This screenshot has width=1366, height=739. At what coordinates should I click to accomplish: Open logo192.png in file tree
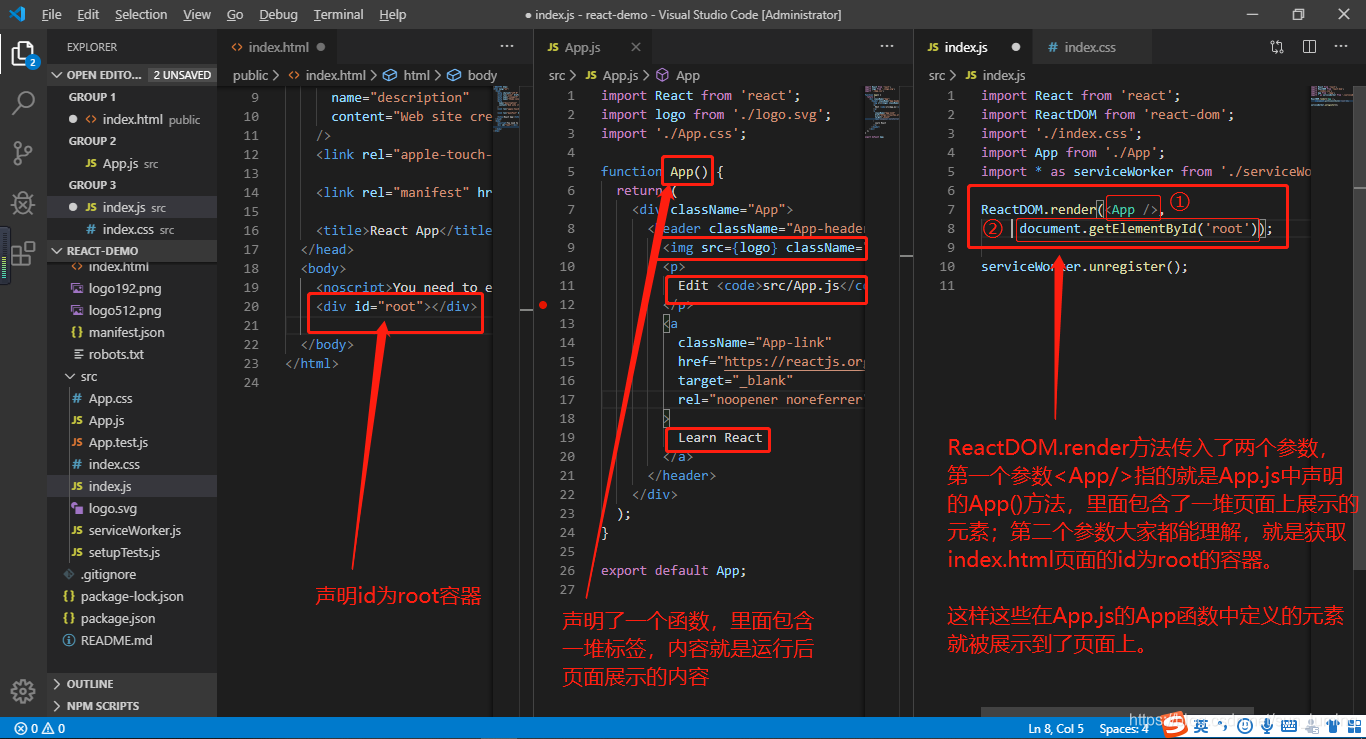tap(132, 288)
